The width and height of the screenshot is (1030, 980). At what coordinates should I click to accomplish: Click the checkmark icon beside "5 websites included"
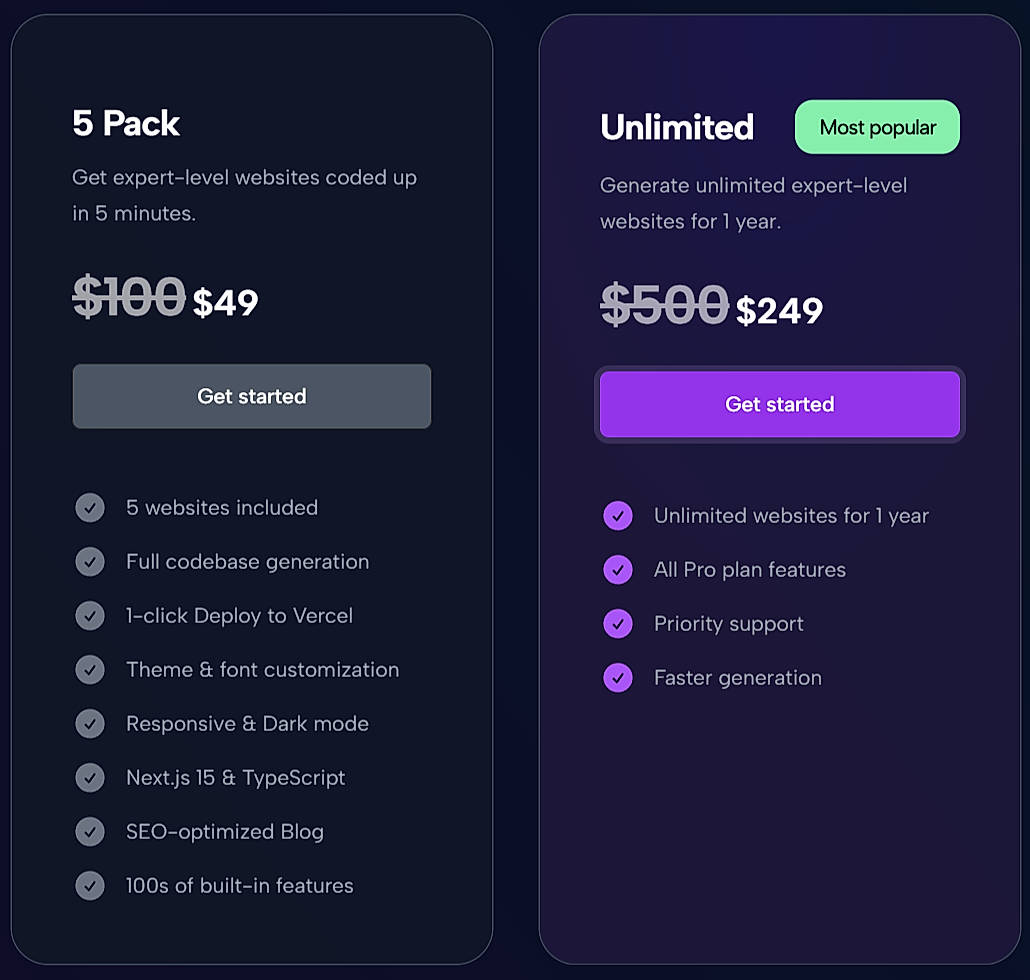90,508
